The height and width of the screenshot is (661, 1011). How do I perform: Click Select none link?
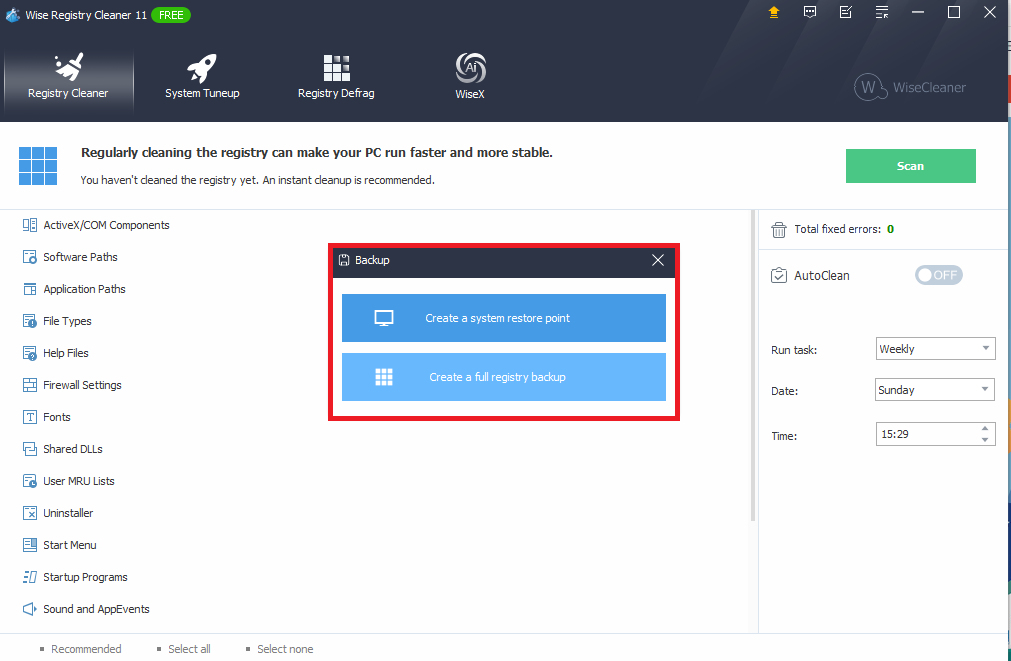285,649
